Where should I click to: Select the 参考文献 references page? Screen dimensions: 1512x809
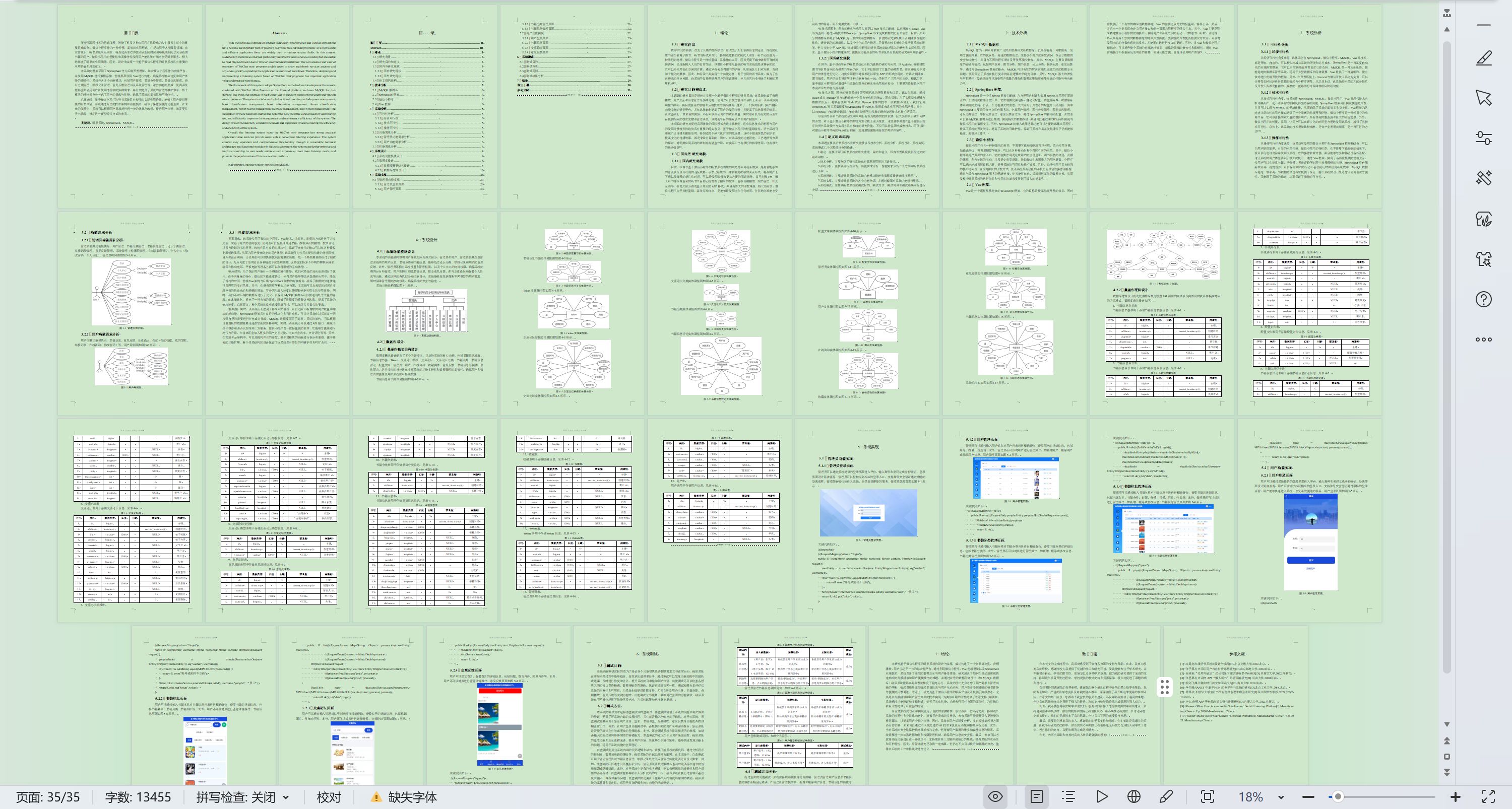coord(1237,705)
